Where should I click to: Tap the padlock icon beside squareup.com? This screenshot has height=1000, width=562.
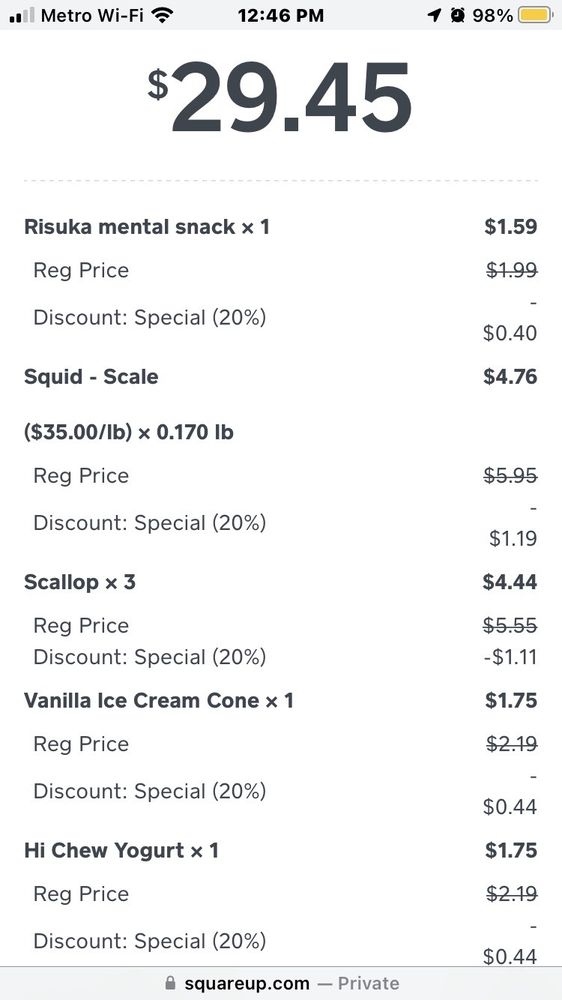click(x=170, y=983)
